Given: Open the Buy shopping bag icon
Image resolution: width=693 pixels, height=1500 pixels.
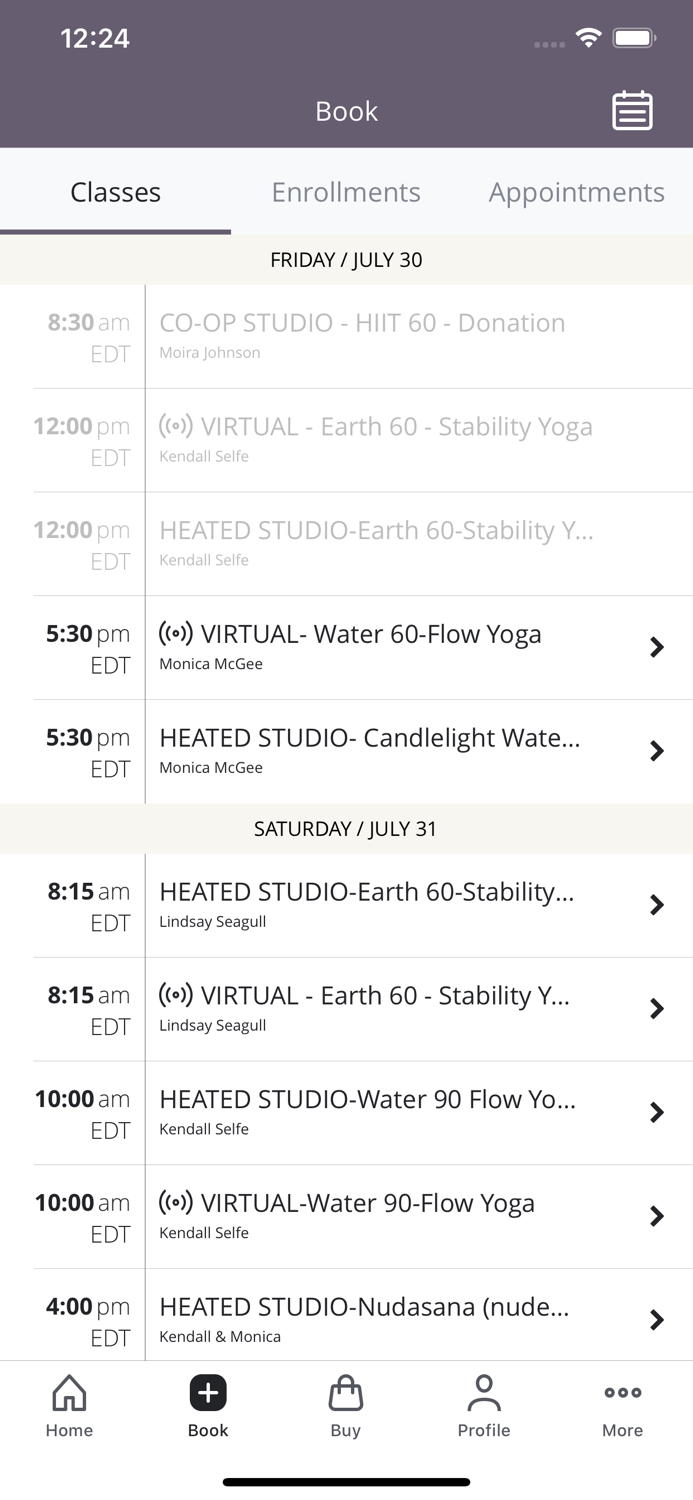Looking at the screenshot, I should point(345,1391).
